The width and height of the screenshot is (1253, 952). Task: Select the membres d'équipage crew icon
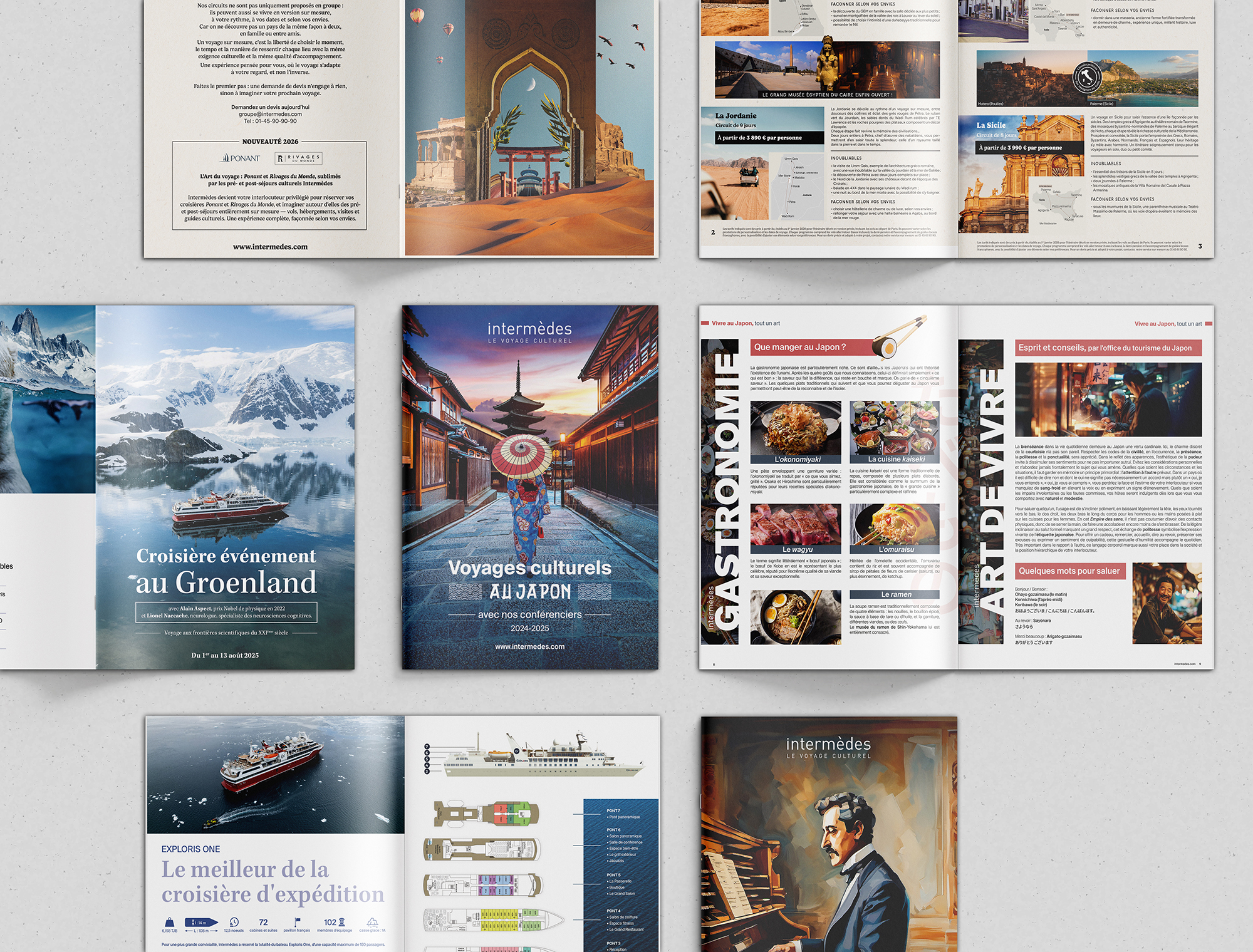pyautogui.click(x=343, y=921)
